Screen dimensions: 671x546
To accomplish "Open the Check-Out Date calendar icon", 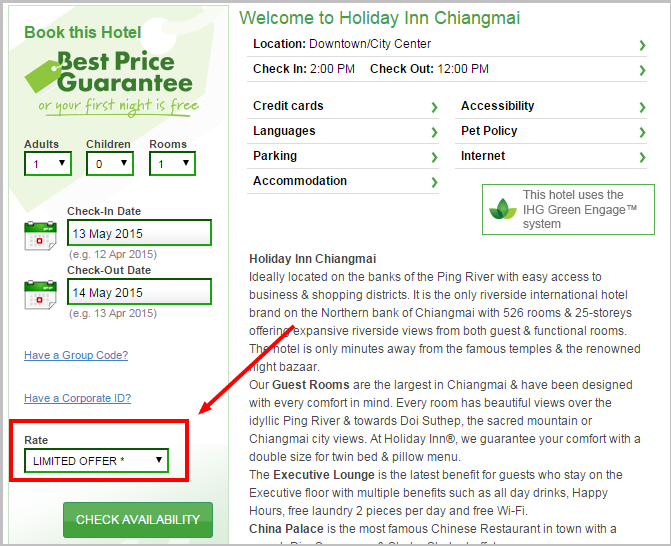I will 40,295.
